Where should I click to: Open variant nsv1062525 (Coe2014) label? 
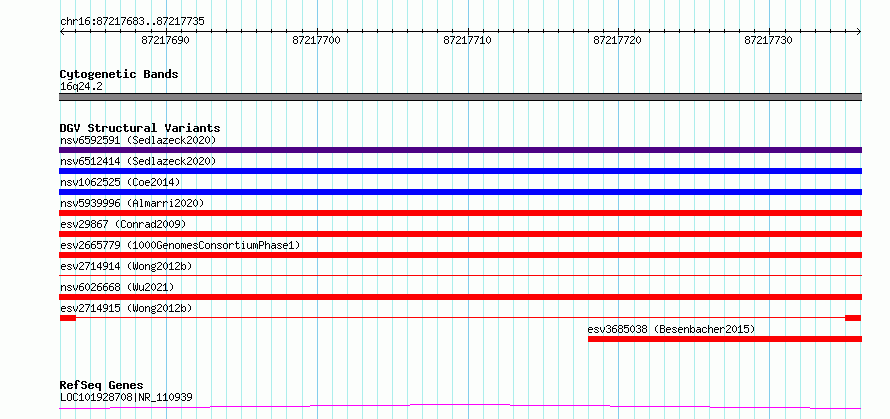pos(120,182)
